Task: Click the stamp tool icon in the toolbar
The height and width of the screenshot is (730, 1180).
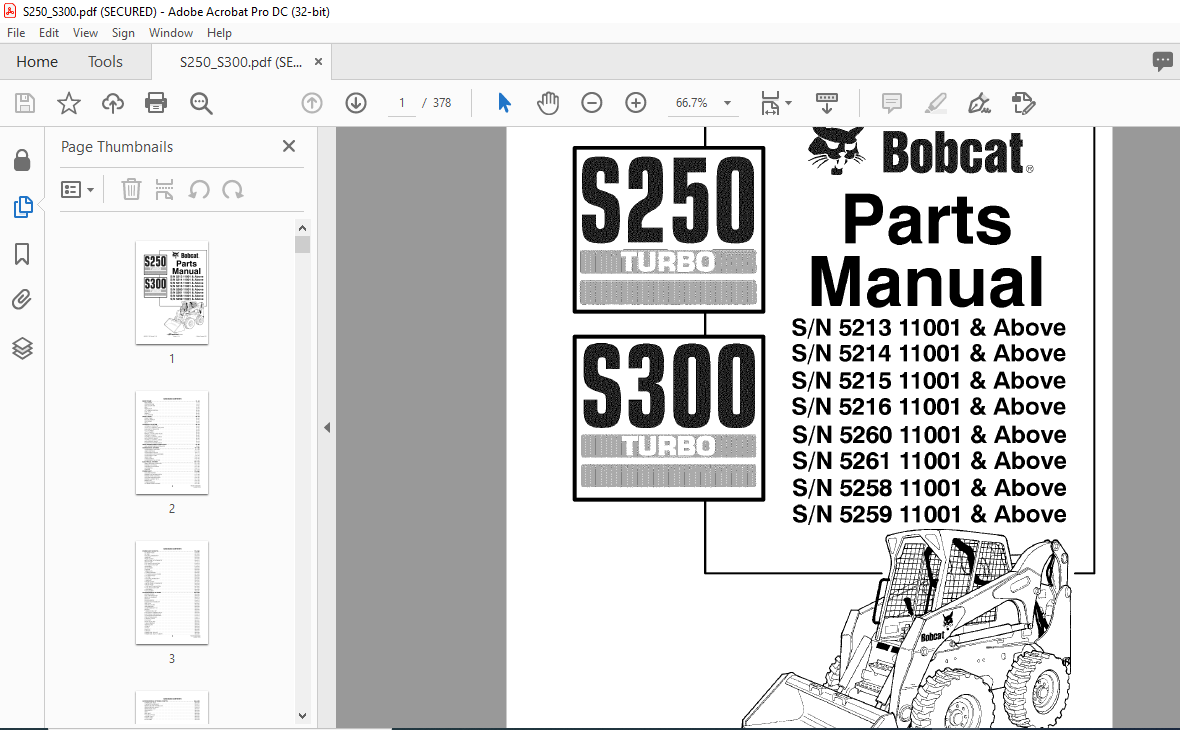Action: pos(1023,103)
